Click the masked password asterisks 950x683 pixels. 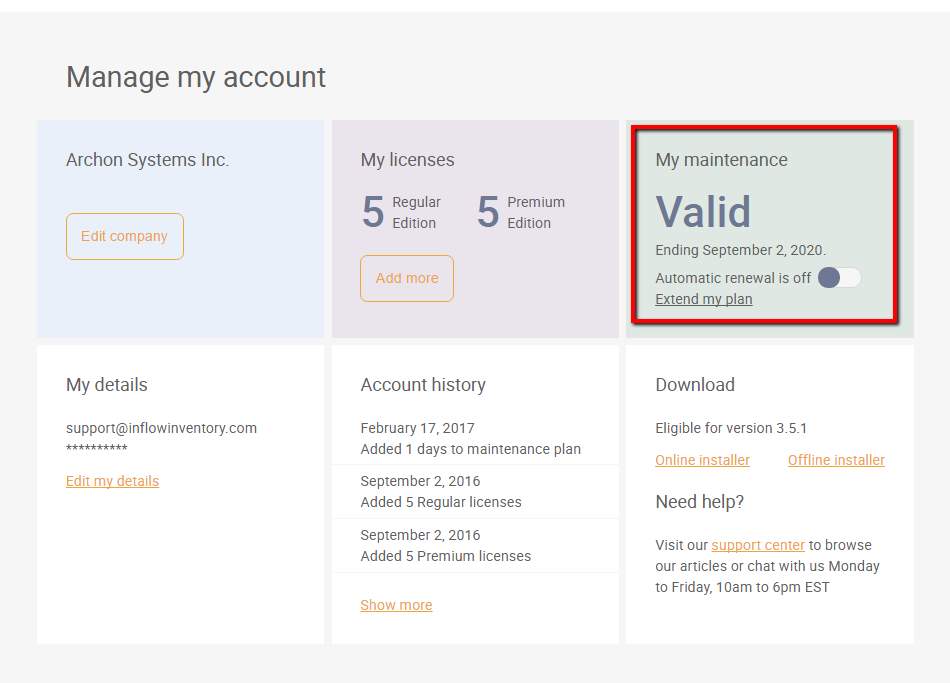[x=97, y=448]
